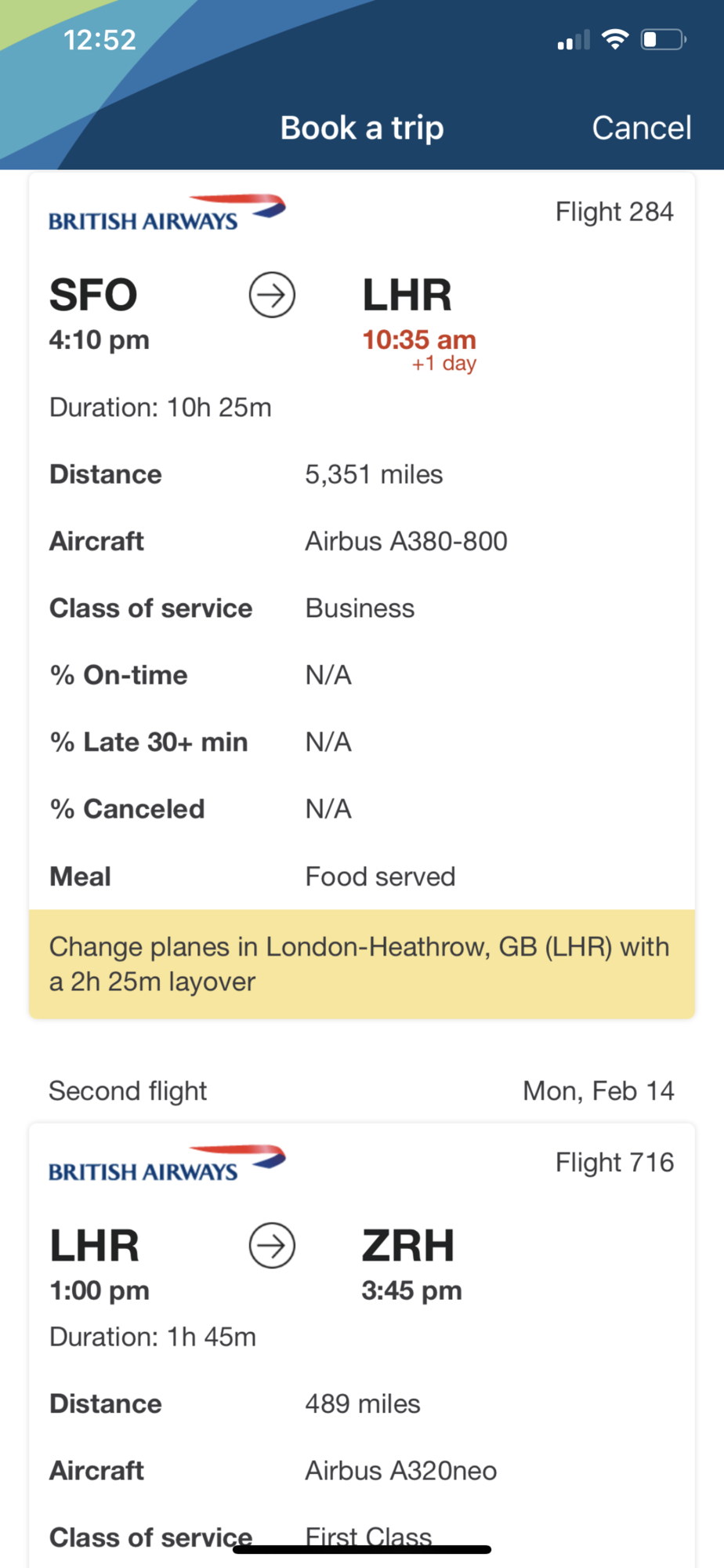Screen dimensions: 724x1568
Task: Tap the cellular signal bars
Action: 574,40
